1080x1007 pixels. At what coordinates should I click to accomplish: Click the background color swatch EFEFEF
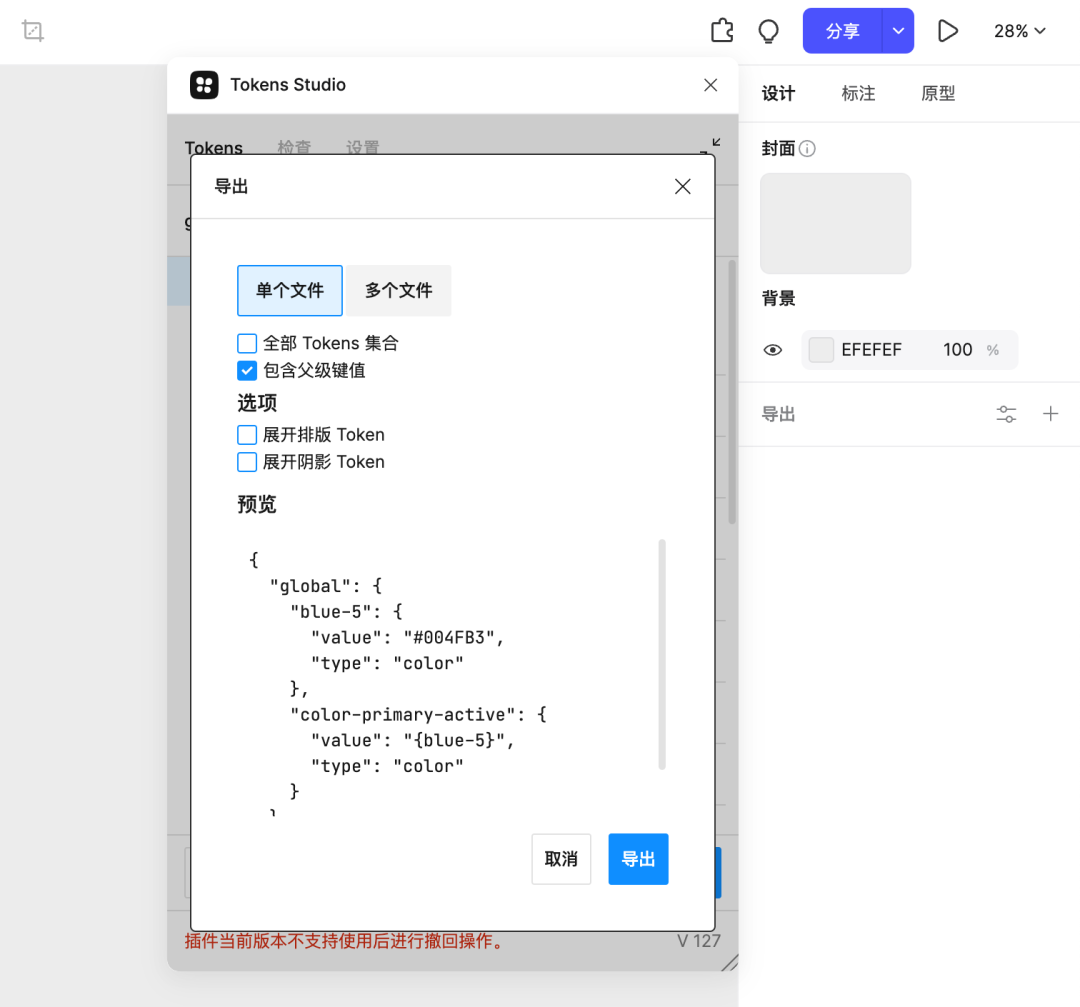(x=821, y=350)
